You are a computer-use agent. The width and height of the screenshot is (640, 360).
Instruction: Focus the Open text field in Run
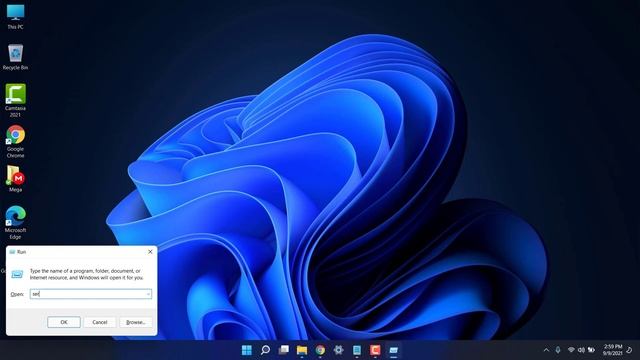pyautogui.click(x=91, y=294)
